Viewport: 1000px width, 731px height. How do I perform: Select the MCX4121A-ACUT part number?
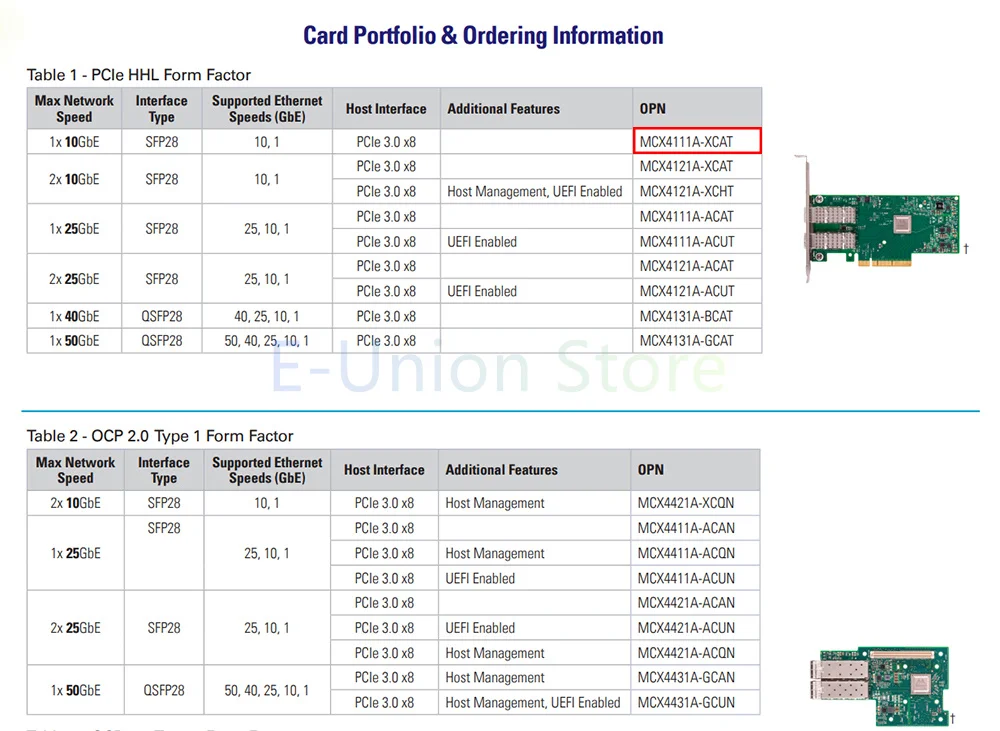[686, 291]
